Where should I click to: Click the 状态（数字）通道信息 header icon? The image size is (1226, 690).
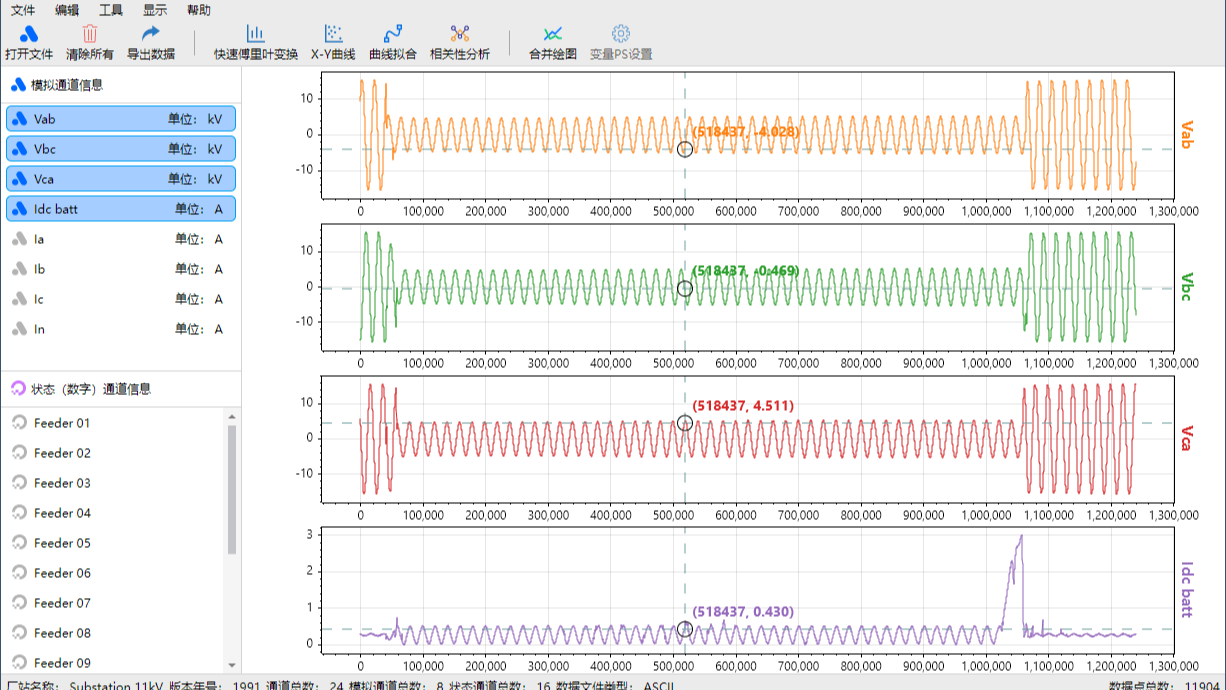17,389
